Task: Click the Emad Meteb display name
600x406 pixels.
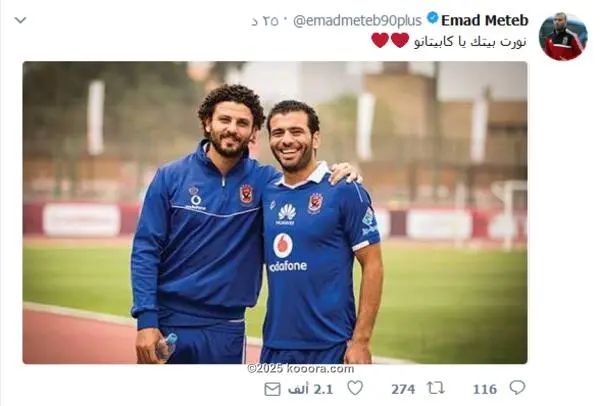Action: [x=485, y=20]
